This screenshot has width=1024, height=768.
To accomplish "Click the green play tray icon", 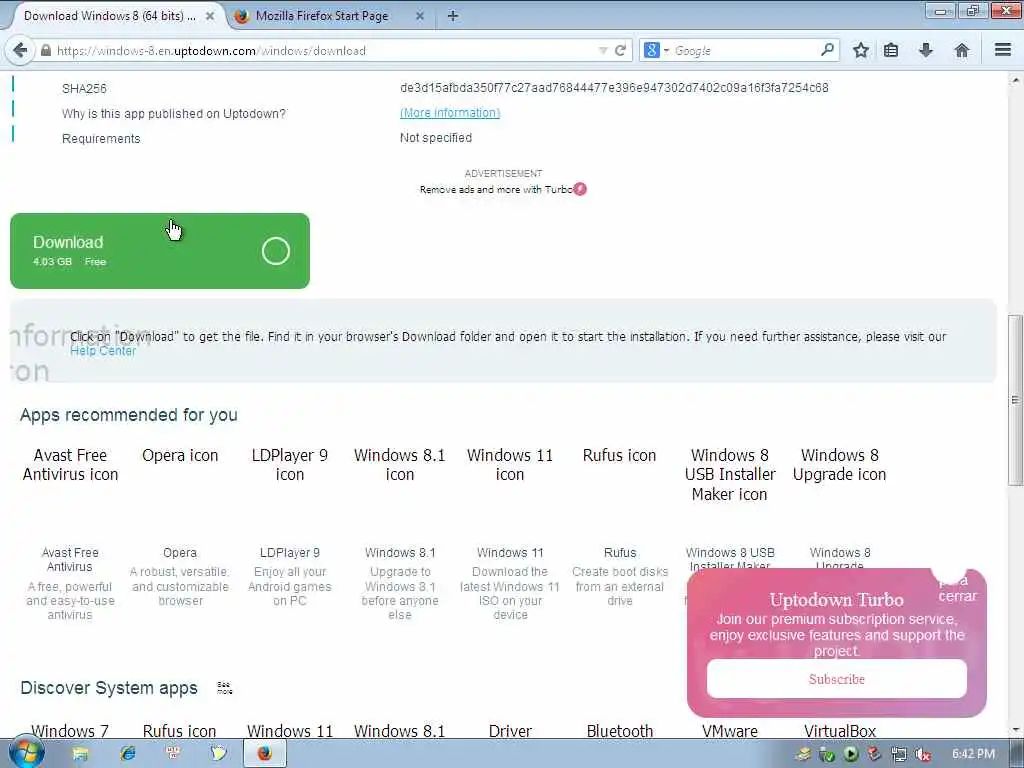I will [850, 754].
